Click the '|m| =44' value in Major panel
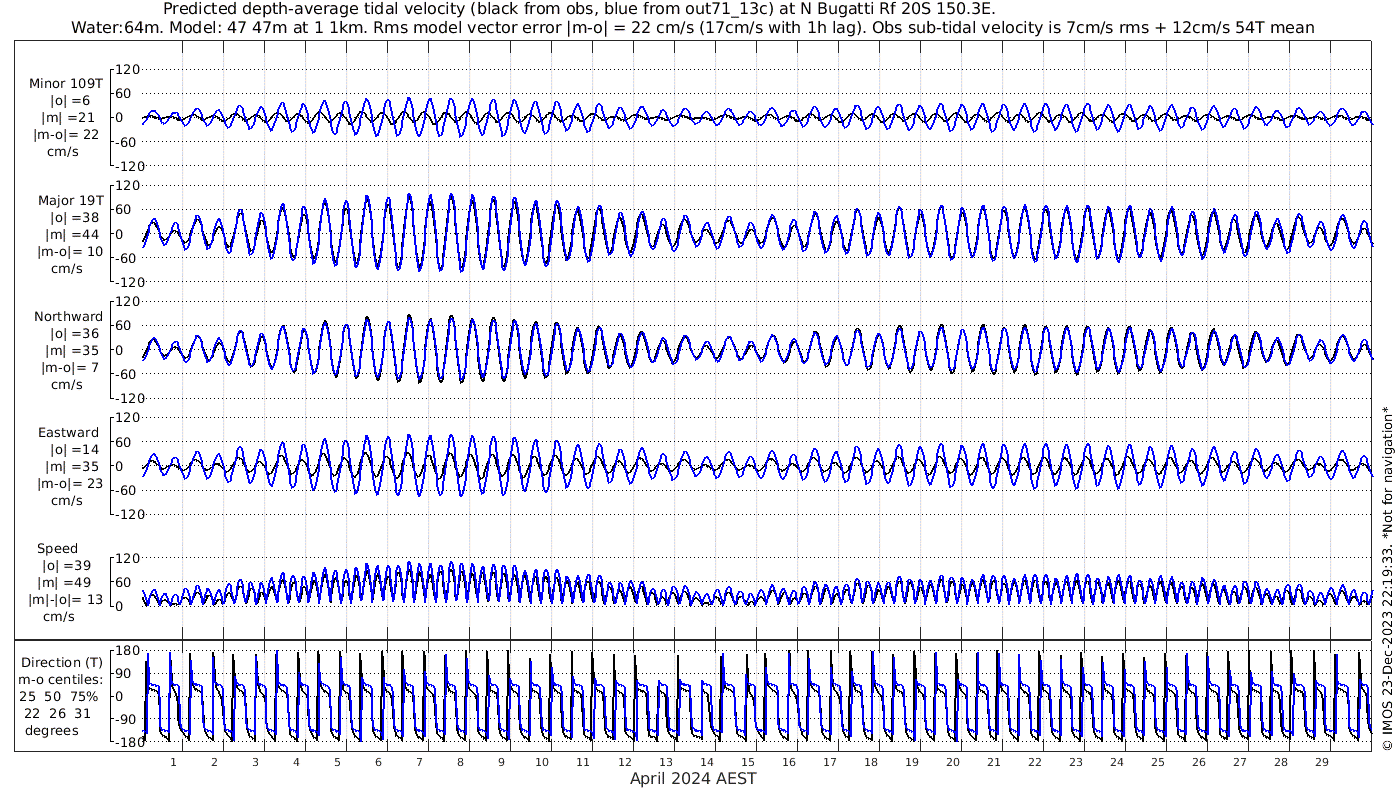1400x800 pixels. point(70,235)
